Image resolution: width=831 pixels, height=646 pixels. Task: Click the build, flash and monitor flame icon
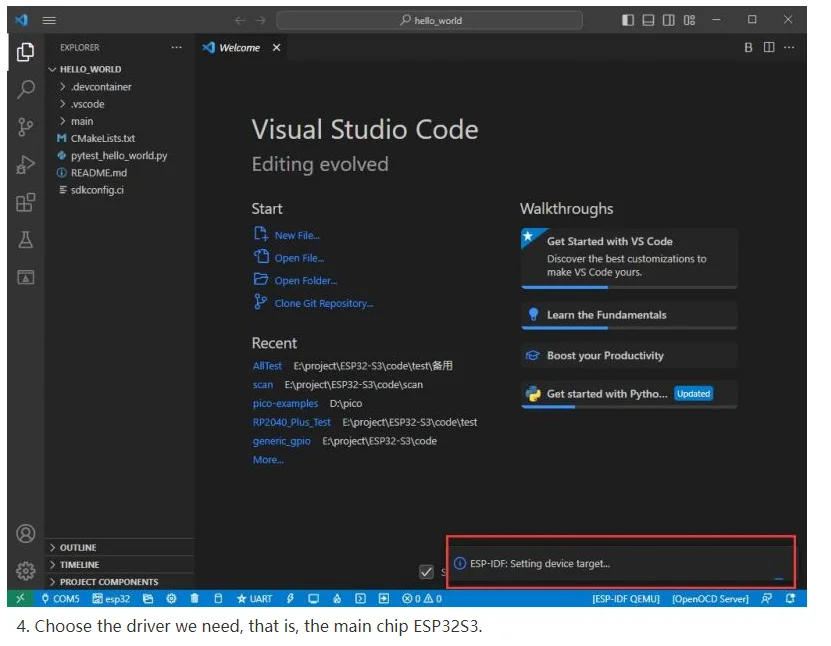(337, 599)
